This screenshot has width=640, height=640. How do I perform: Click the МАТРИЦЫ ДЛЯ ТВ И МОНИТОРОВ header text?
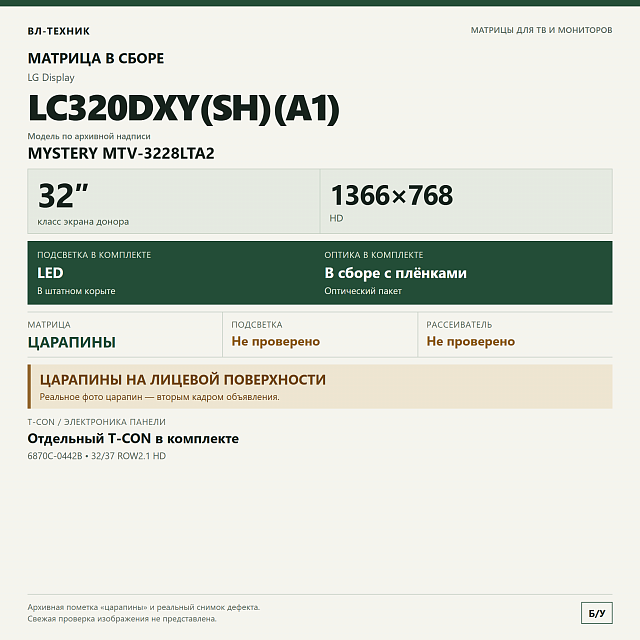(541, 30)
